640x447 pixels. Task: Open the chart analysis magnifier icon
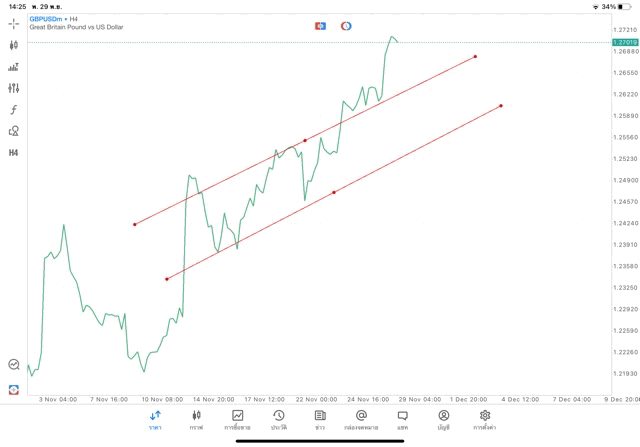click(x=14, y=365)
